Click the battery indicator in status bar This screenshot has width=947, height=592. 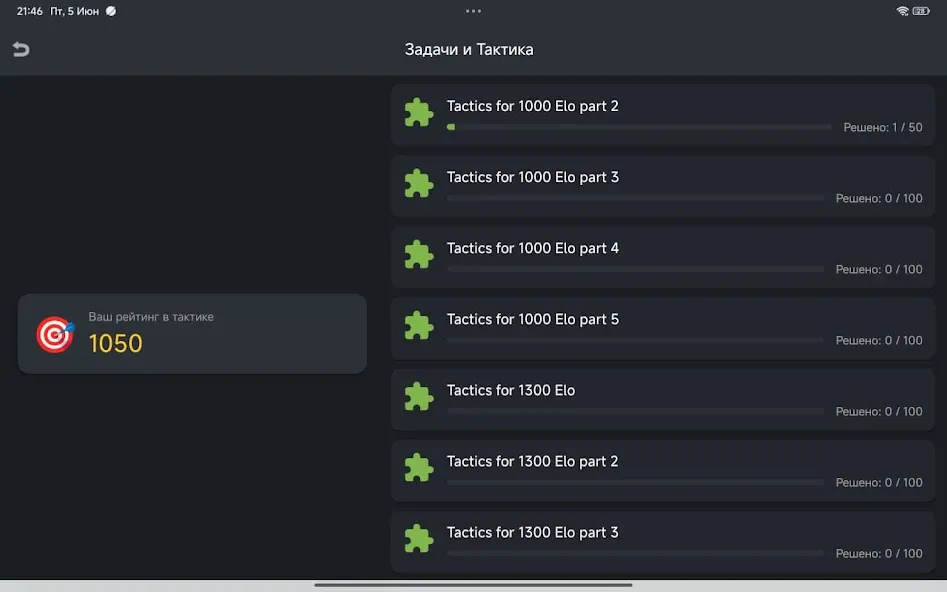point(921,11)
